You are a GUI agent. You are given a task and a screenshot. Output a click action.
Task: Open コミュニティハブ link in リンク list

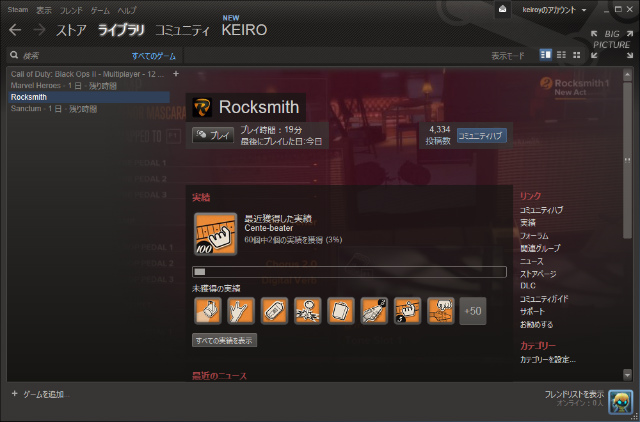pos(541,210)
